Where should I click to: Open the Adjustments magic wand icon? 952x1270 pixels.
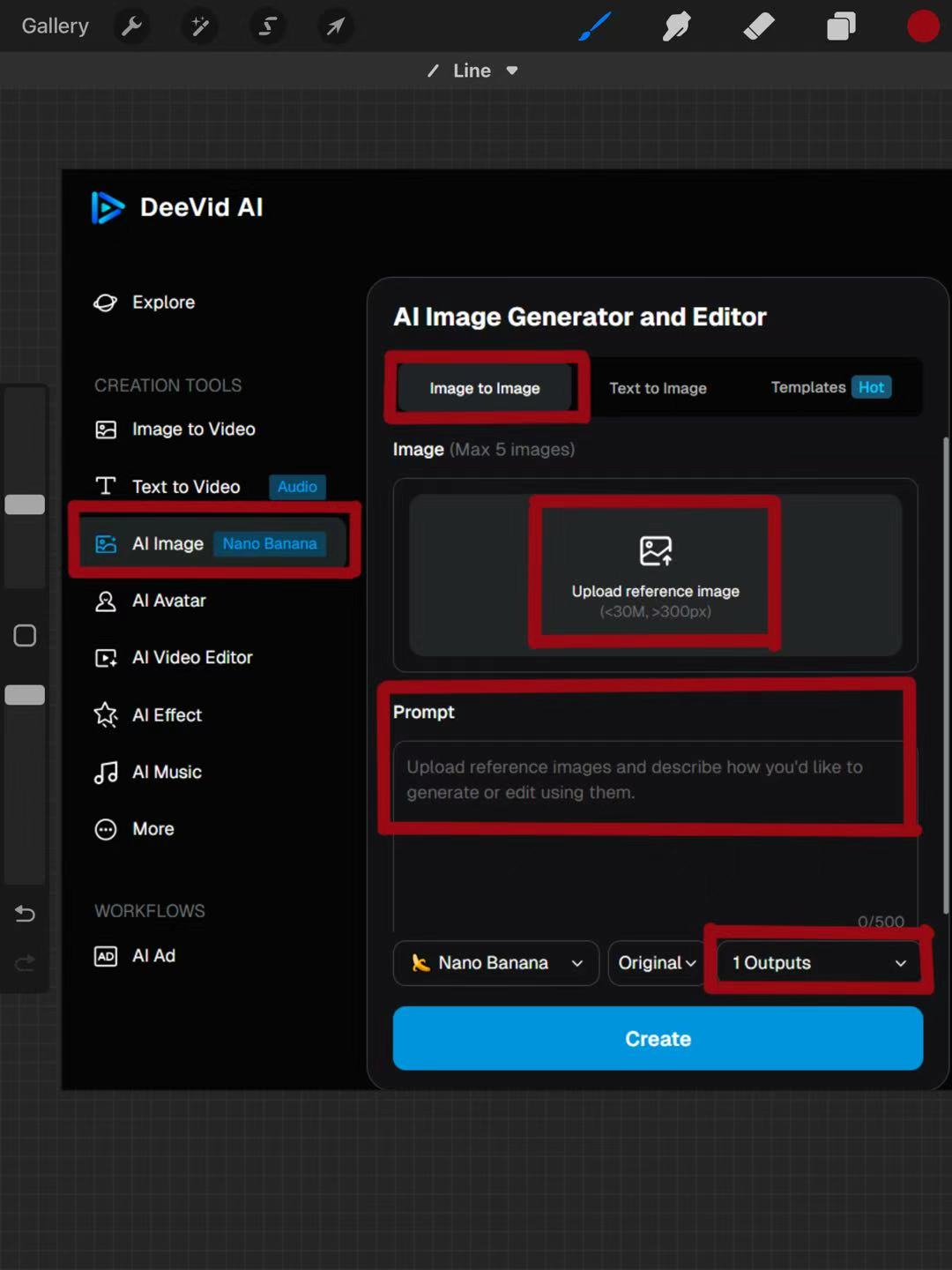200,26
